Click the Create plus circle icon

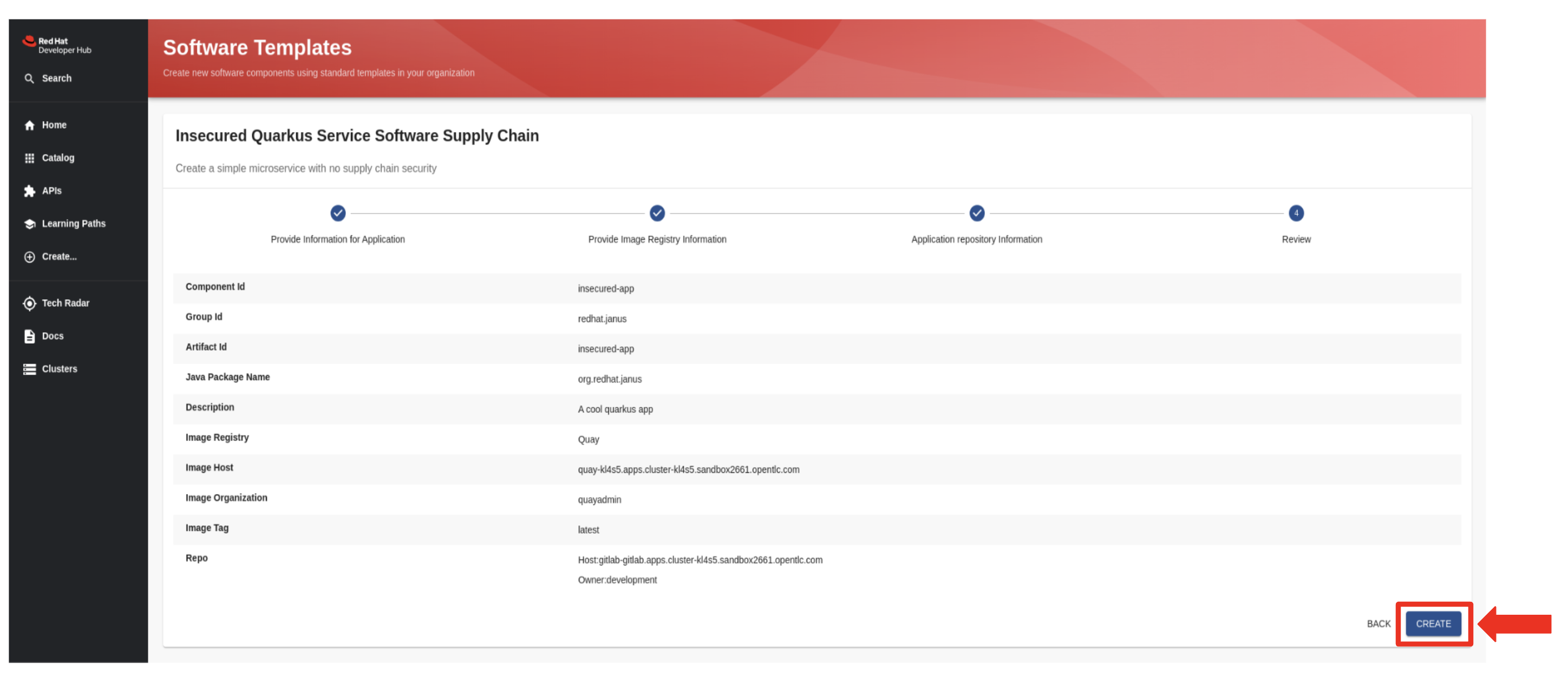[x=29, y=257]
